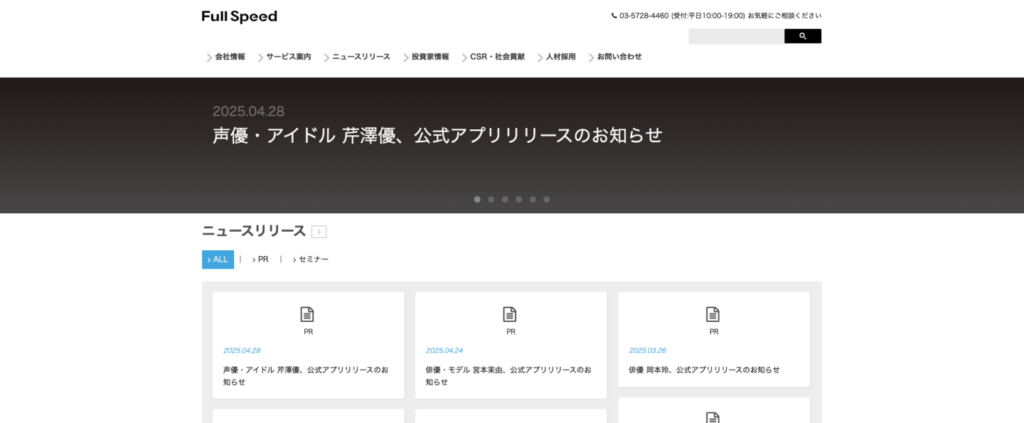1024x423 pixels.
Task: Click the chevron before サービス案内
Action: coord(261,57)
